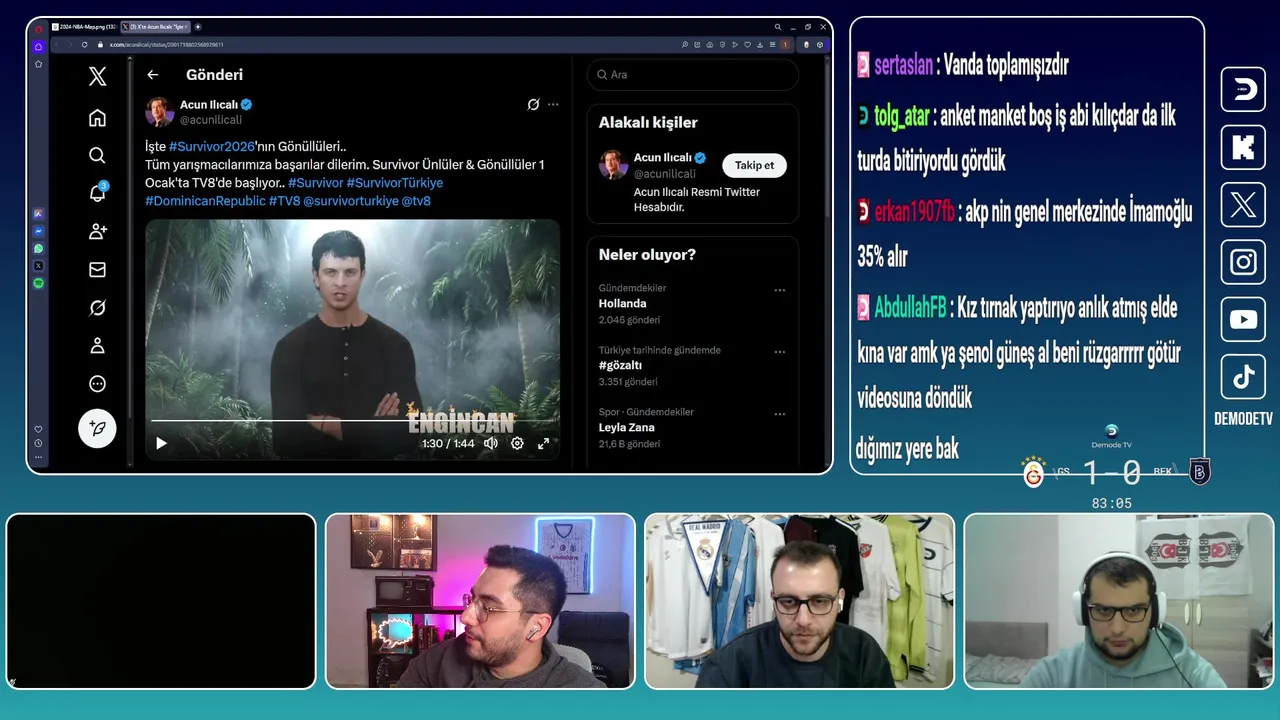The width and height of the screenshot is (1280, 720).
Task: Open the Home icon in X sidebar
Action: coord(97,118)
